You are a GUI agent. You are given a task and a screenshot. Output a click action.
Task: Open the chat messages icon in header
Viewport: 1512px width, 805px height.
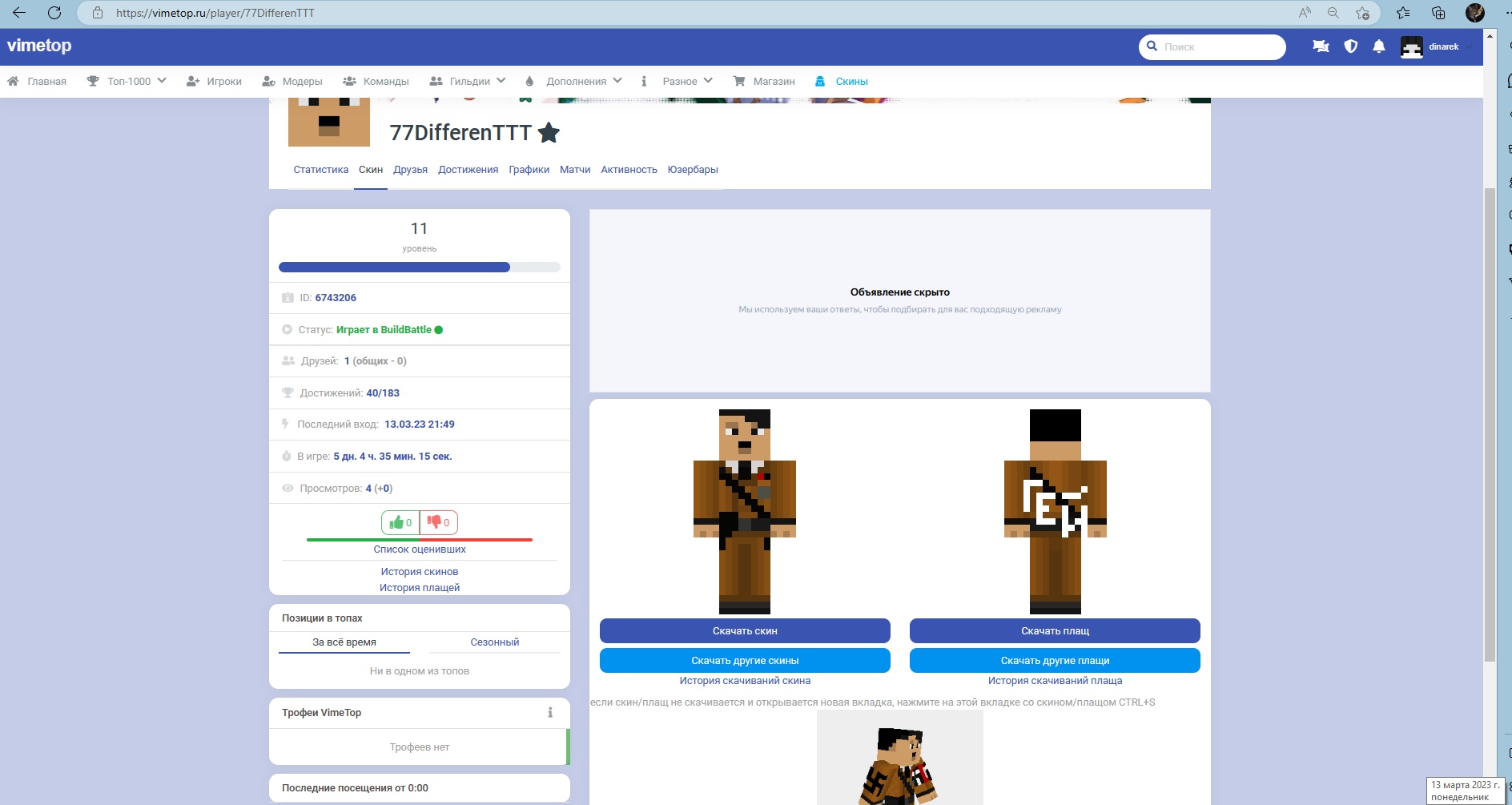click(x=1321, y=46)
